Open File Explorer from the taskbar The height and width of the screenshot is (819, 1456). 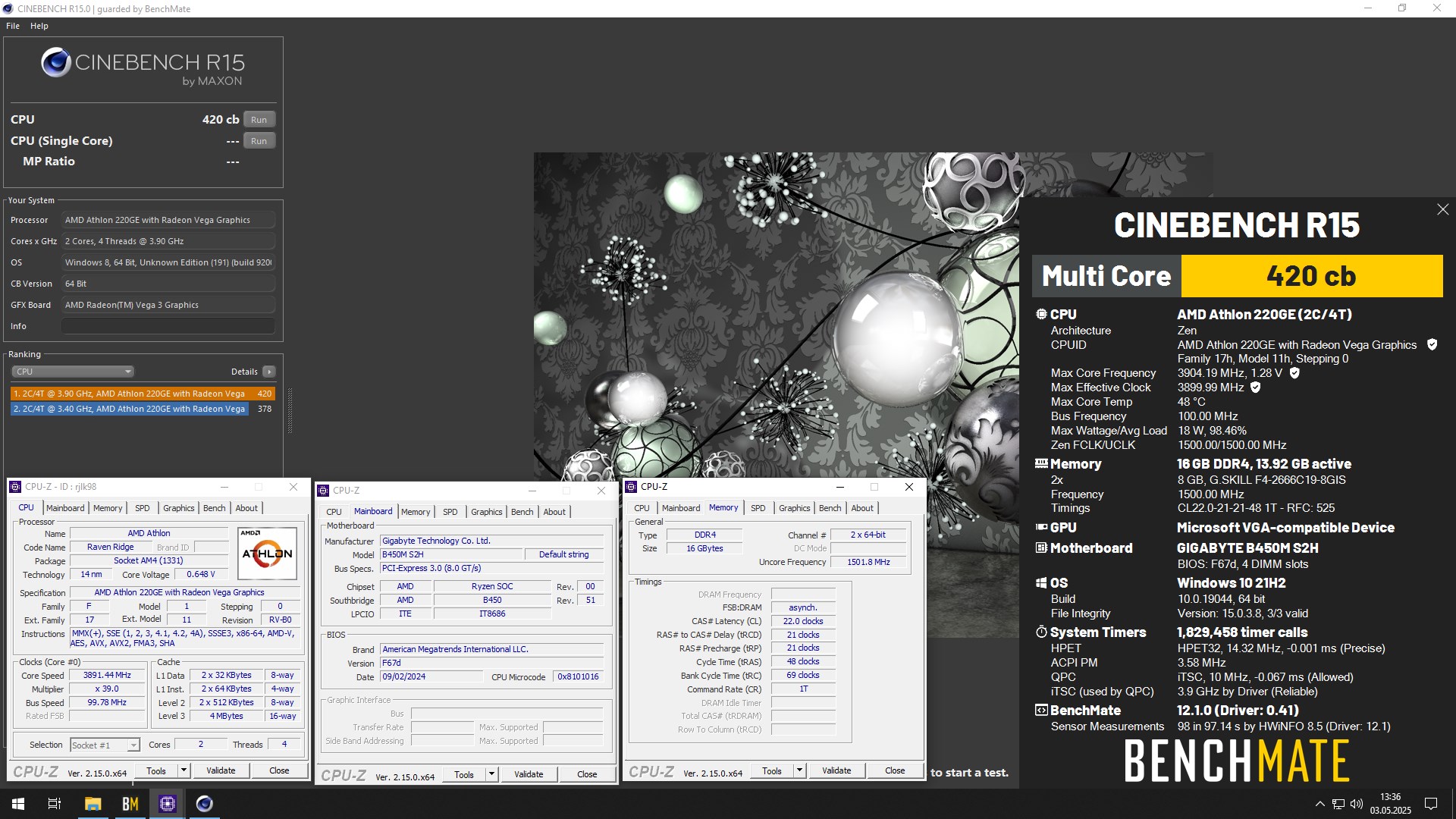point(93,804)
